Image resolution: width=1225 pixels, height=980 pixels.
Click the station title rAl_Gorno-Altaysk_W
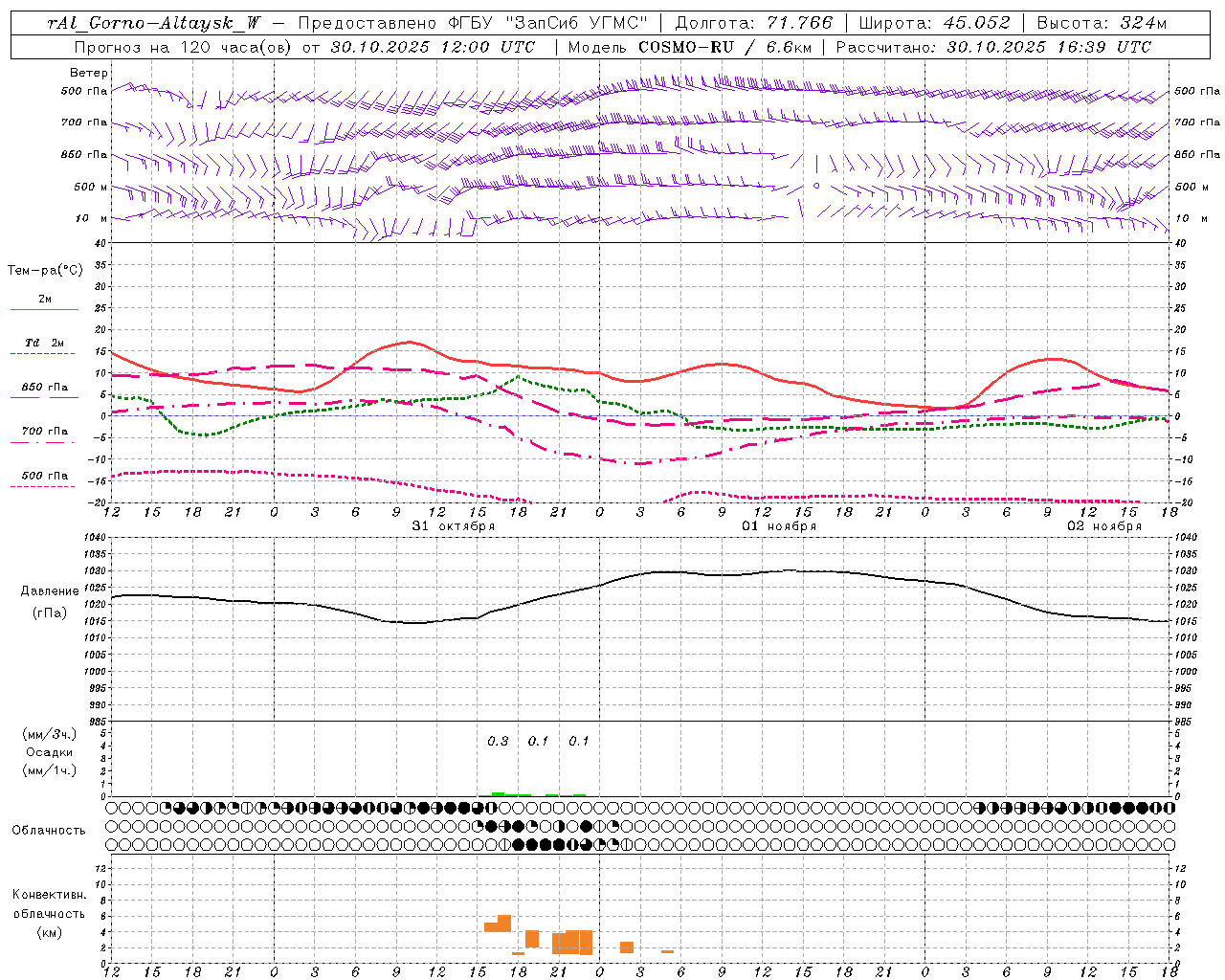(154, 23)
